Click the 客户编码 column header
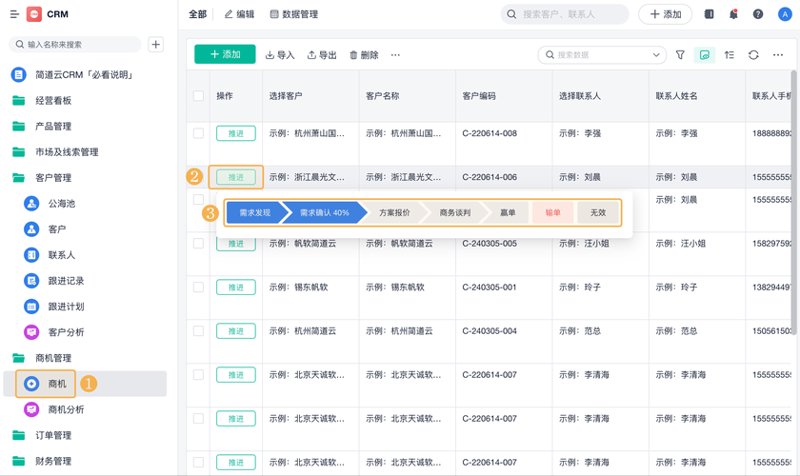 click(479, 96)
